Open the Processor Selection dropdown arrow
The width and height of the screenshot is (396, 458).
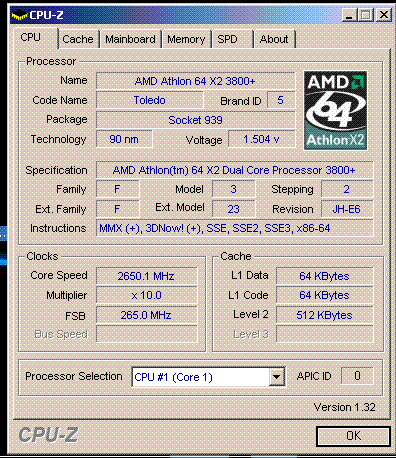(x=276, y=377)
